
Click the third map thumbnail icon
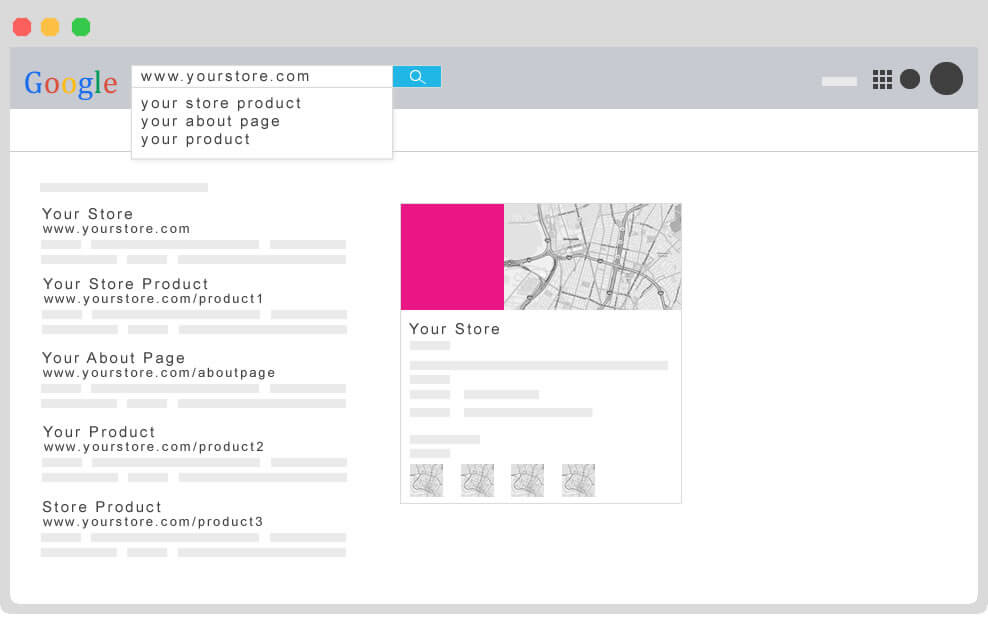click(527, 480)
